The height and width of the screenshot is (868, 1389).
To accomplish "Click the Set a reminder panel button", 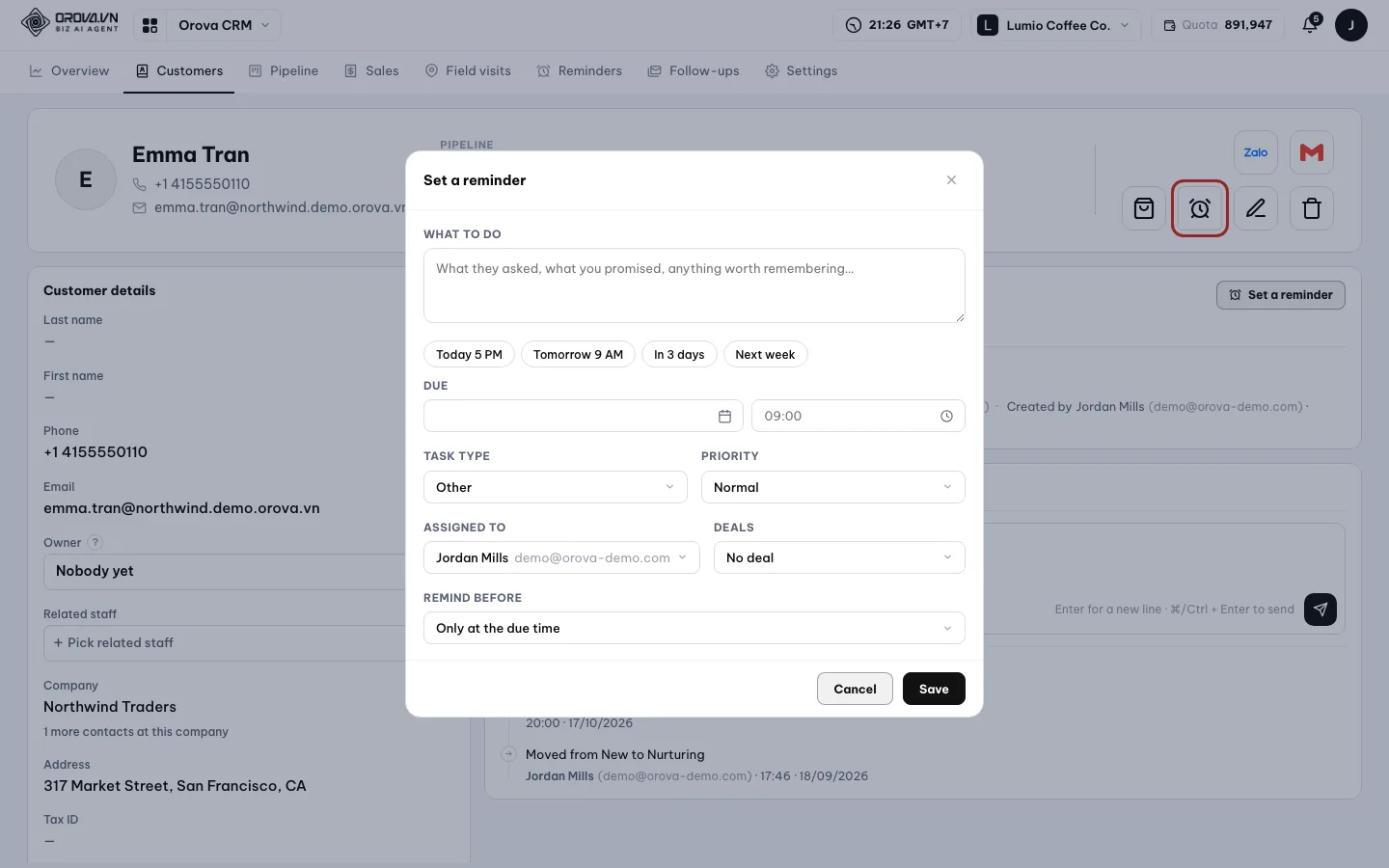I will coord(1281,295).
